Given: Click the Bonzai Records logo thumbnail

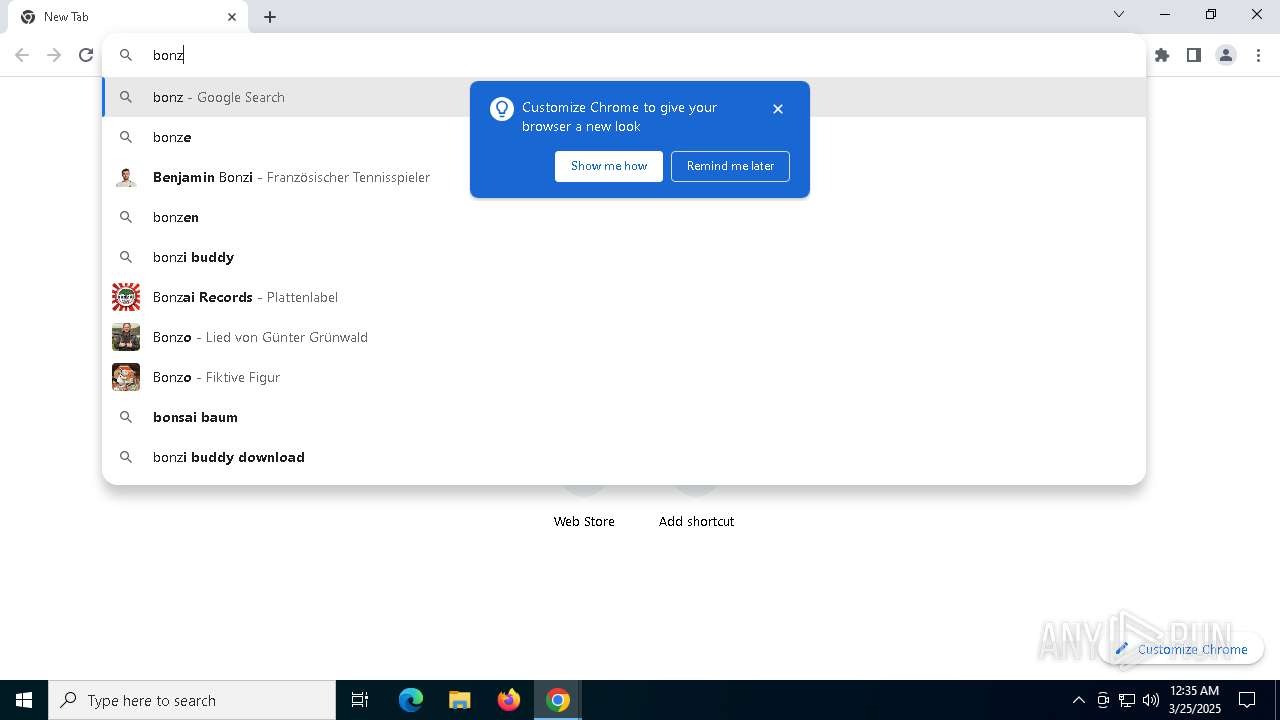Looking at the screenshot, I should click(x=126, y=297).
